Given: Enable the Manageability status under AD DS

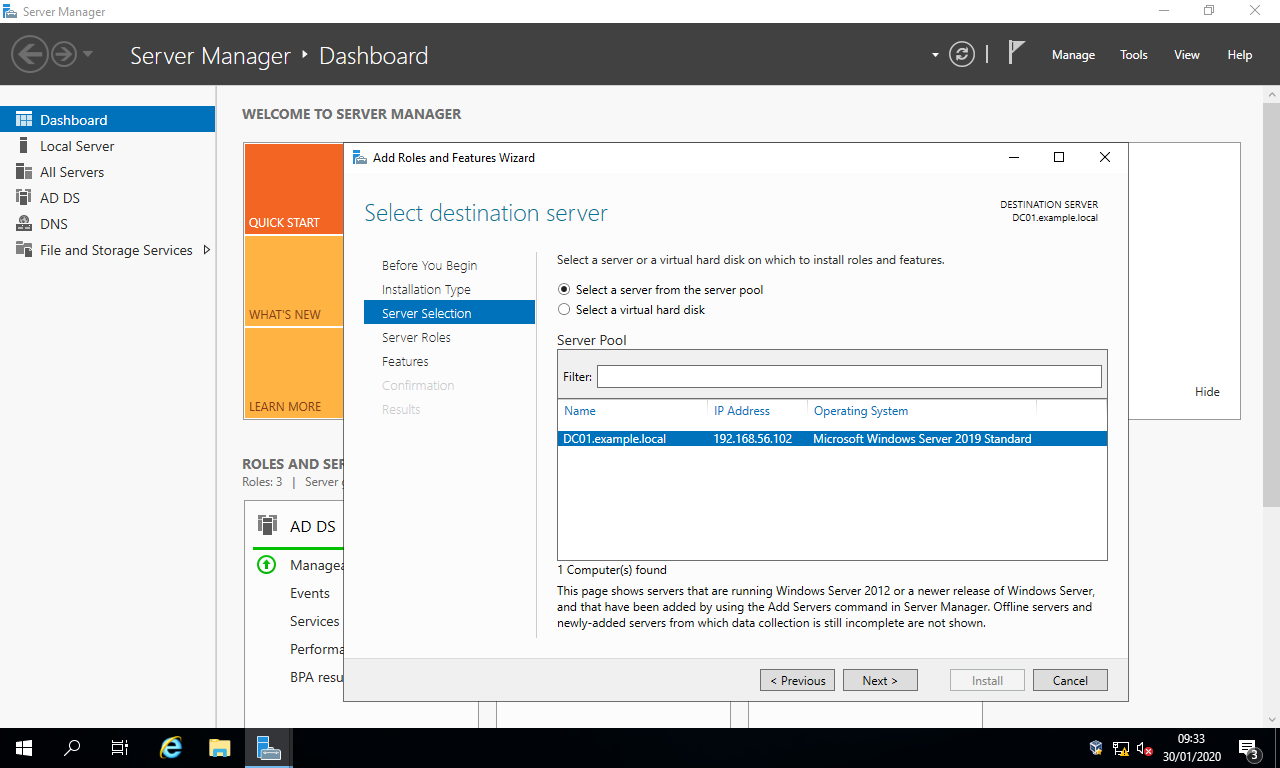Looking at the screenshot, I should tap(266, 565).
